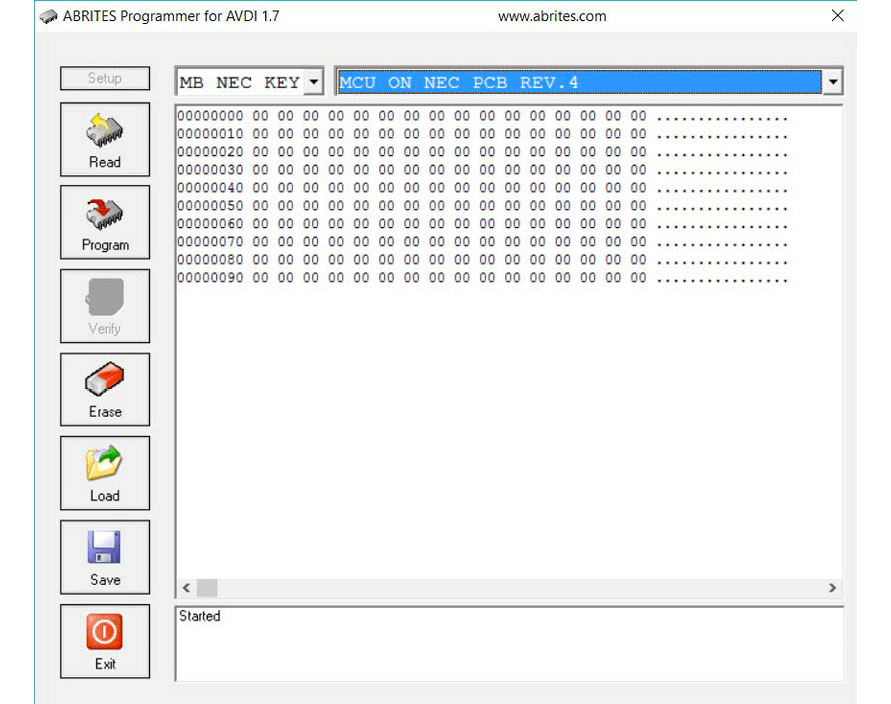Close the ABRITES Programmer window
Image resolution: width=891 pixels, height=704 pixels.
pos(837,16)
